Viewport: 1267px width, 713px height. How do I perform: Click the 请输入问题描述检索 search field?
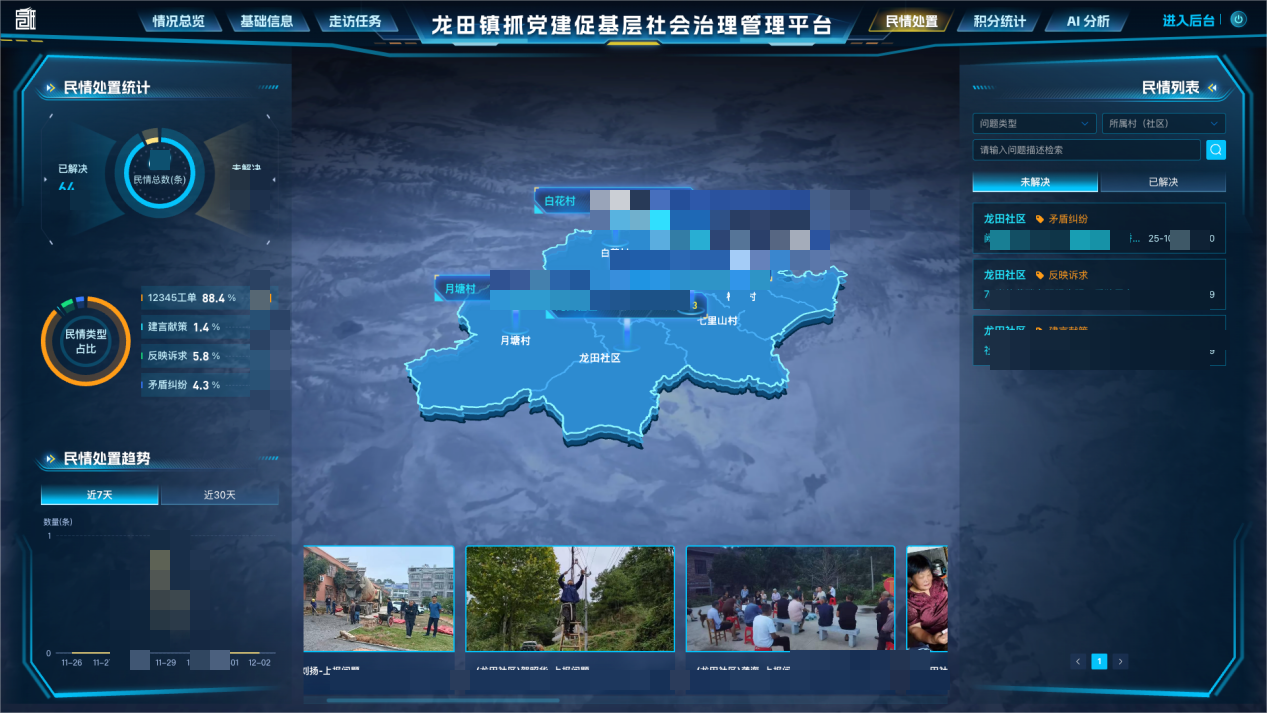click(1086, 150)
